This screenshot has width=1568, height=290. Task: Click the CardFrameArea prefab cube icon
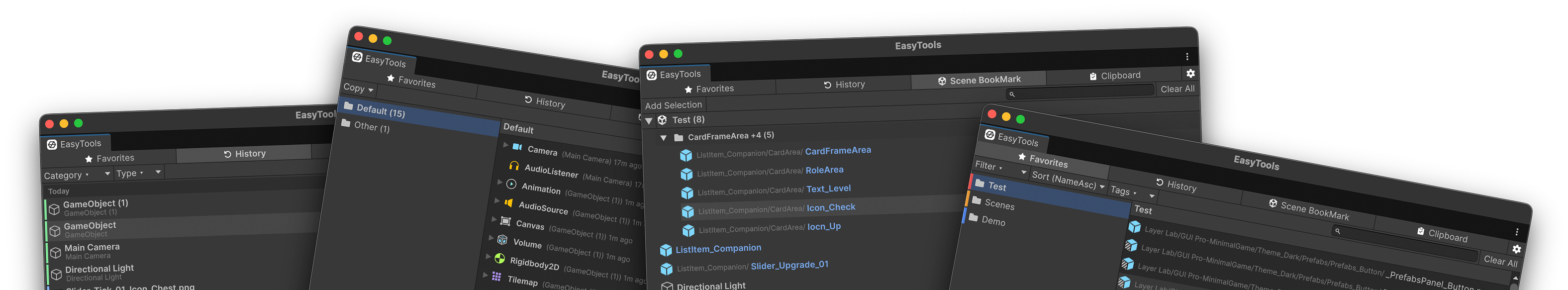tap(686, 155)
